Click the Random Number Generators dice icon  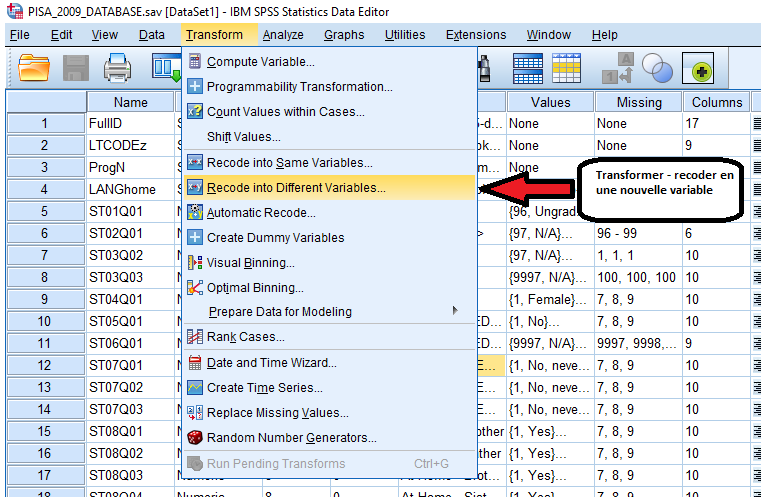(x=195, y=437)
